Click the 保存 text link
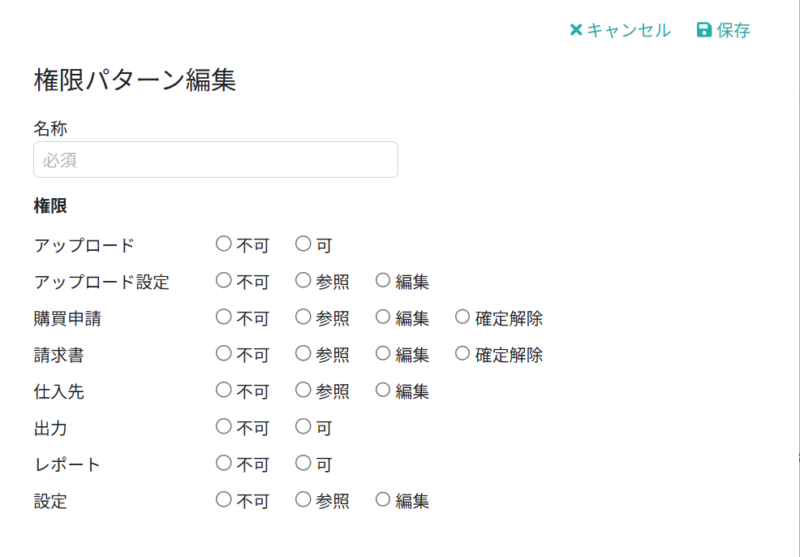Viewport: 800px width, 557px height. pos(733,30)
